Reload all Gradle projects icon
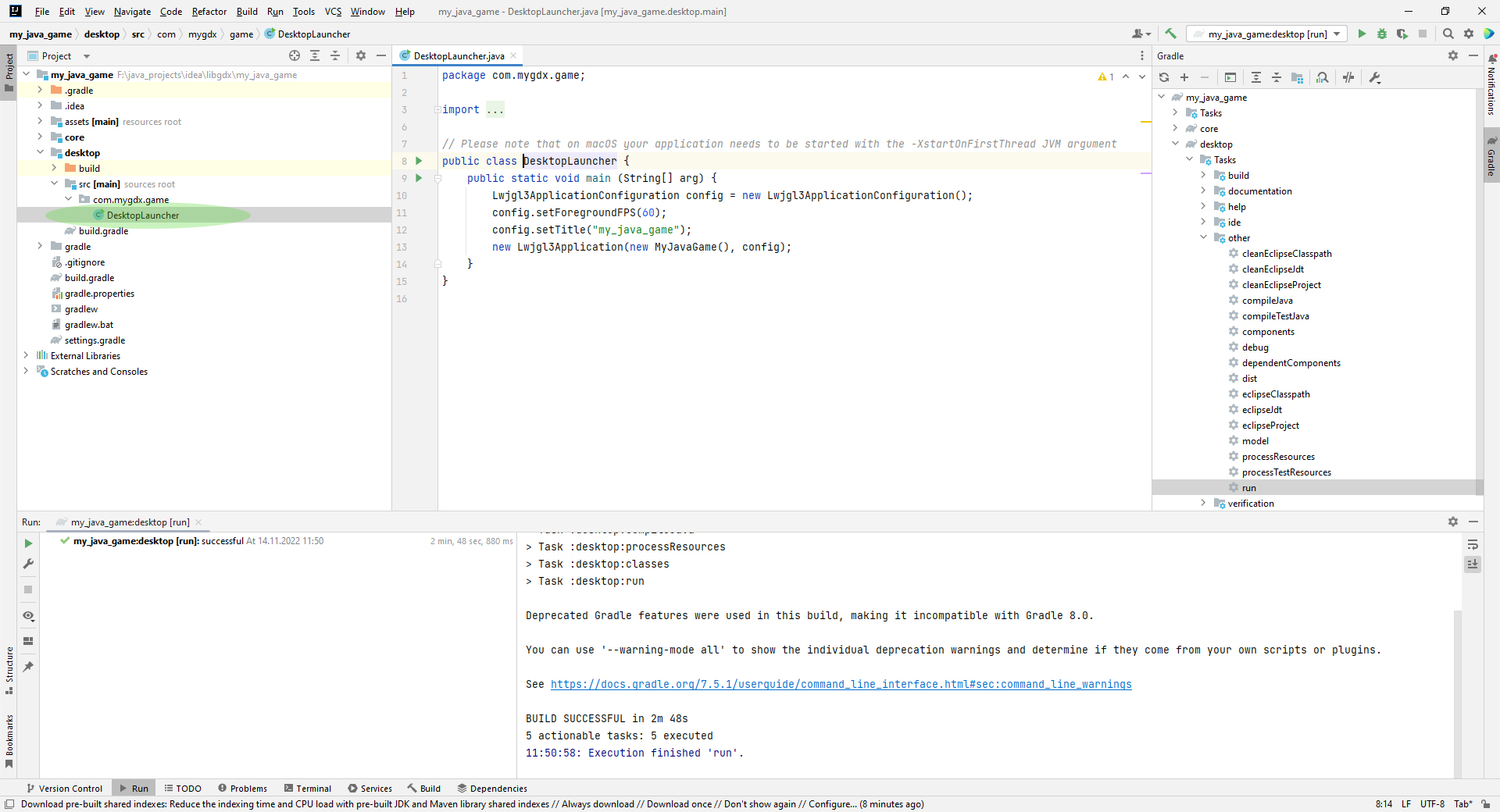 tap(1164, 77)
